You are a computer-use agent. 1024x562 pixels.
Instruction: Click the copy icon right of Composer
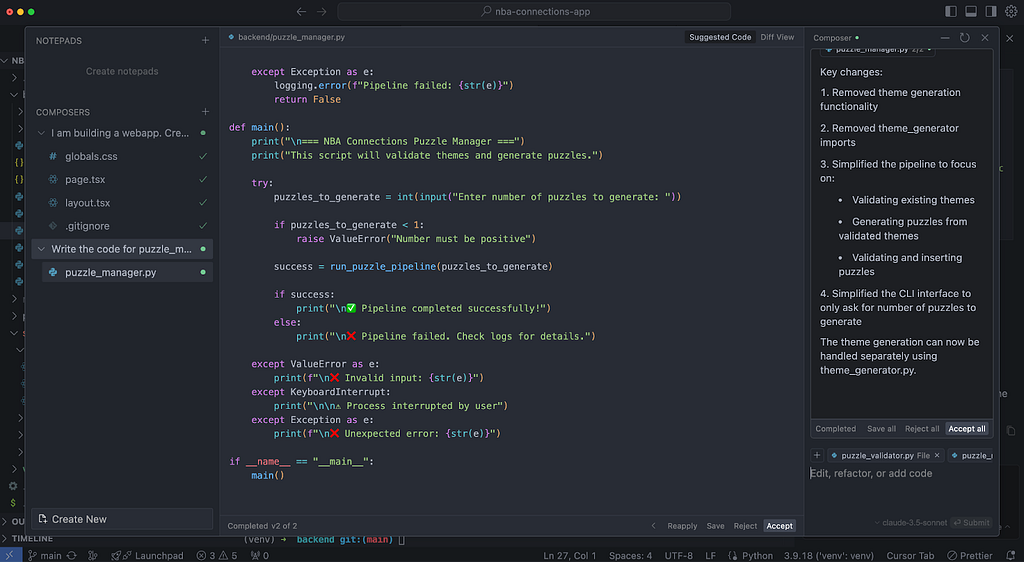1010,431
